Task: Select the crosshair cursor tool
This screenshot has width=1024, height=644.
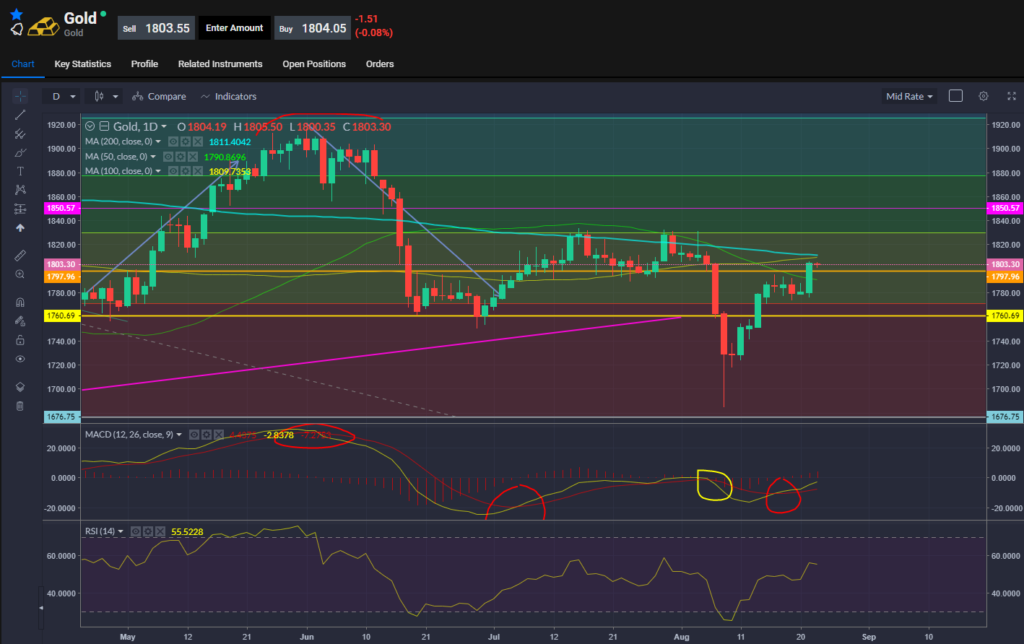Action: pyautogui.click(x=19, y=96)
